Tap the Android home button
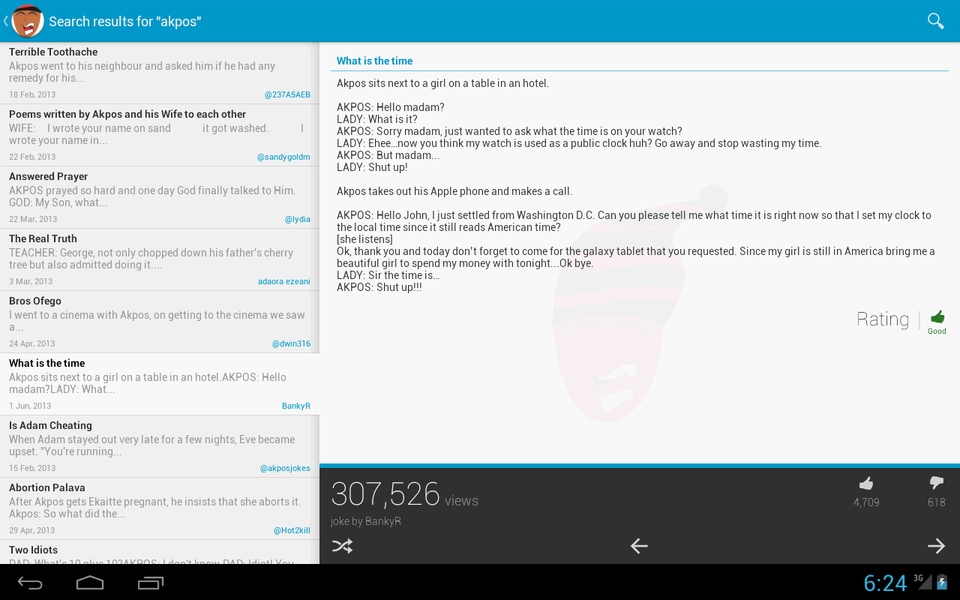 click(x=90, y=583)
